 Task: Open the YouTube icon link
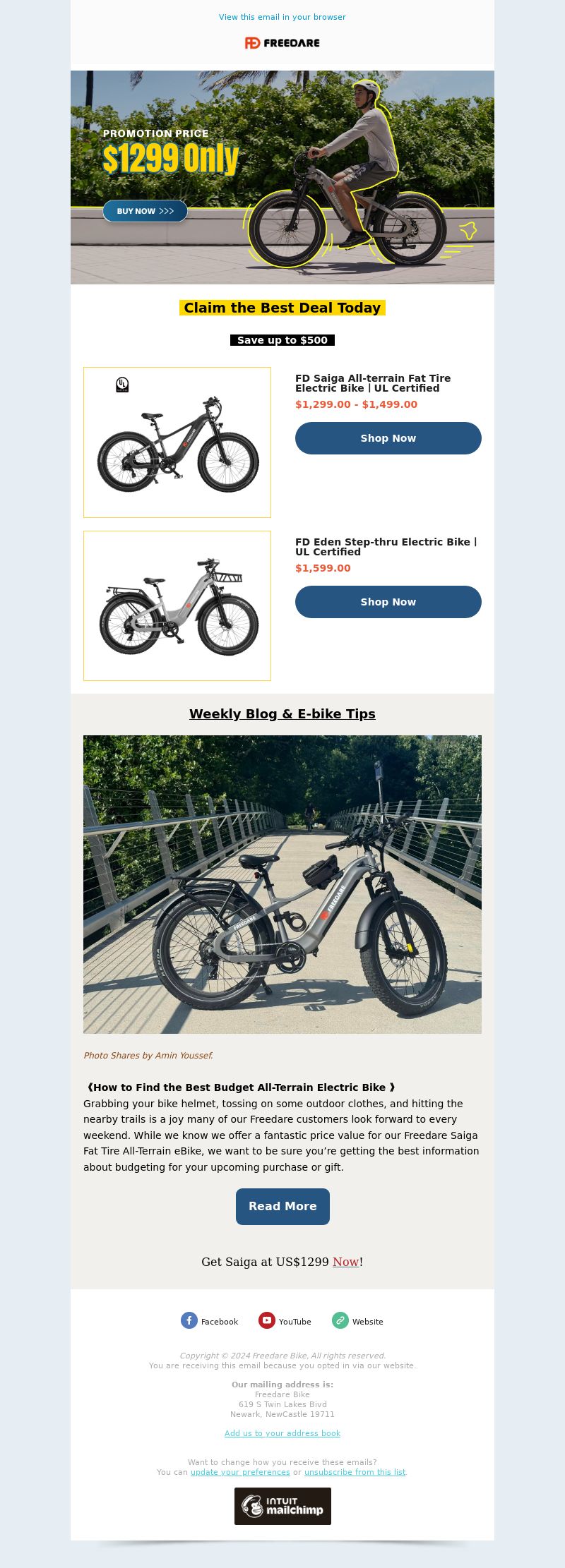267,1320
